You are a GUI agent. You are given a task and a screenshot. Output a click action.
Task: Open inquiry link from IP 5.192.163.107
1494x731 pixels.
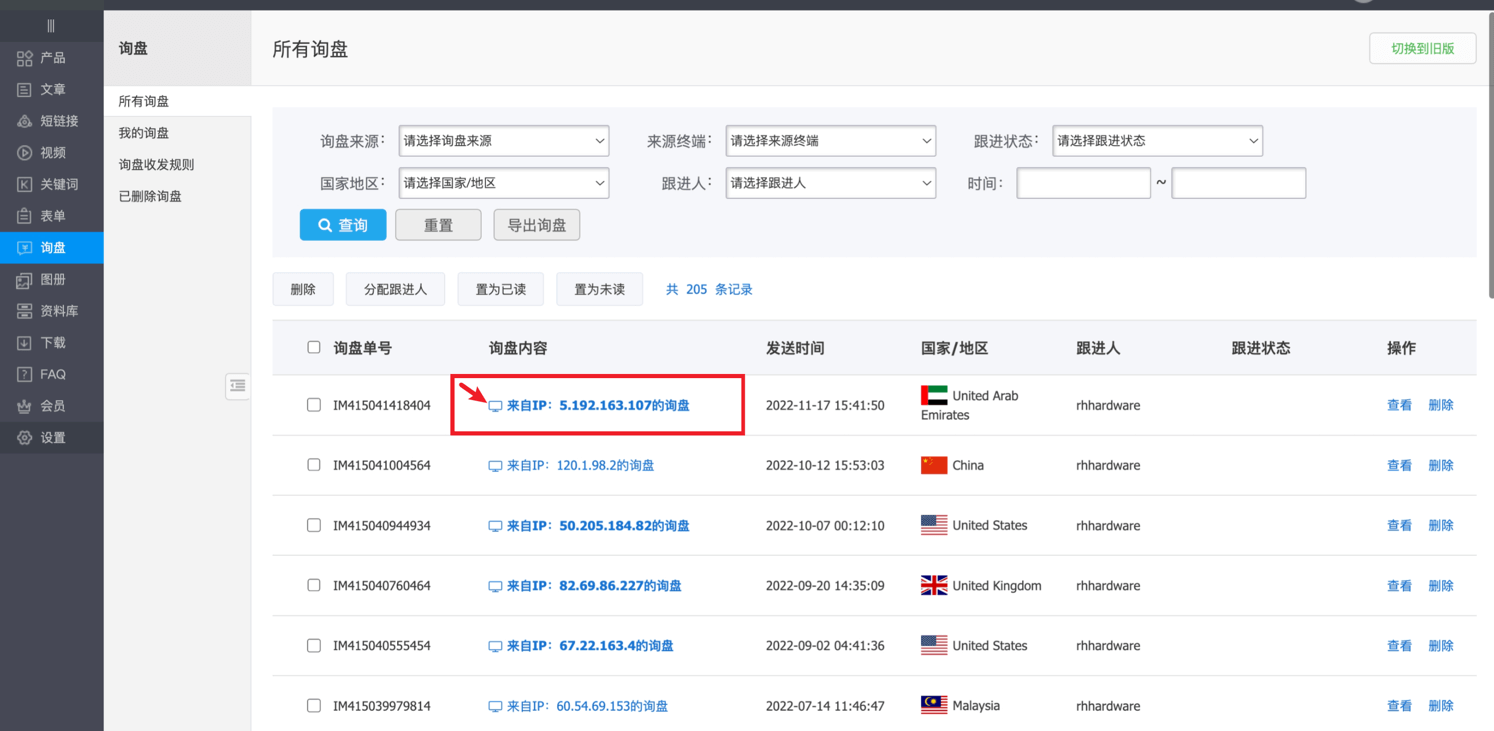pos(598,406)
